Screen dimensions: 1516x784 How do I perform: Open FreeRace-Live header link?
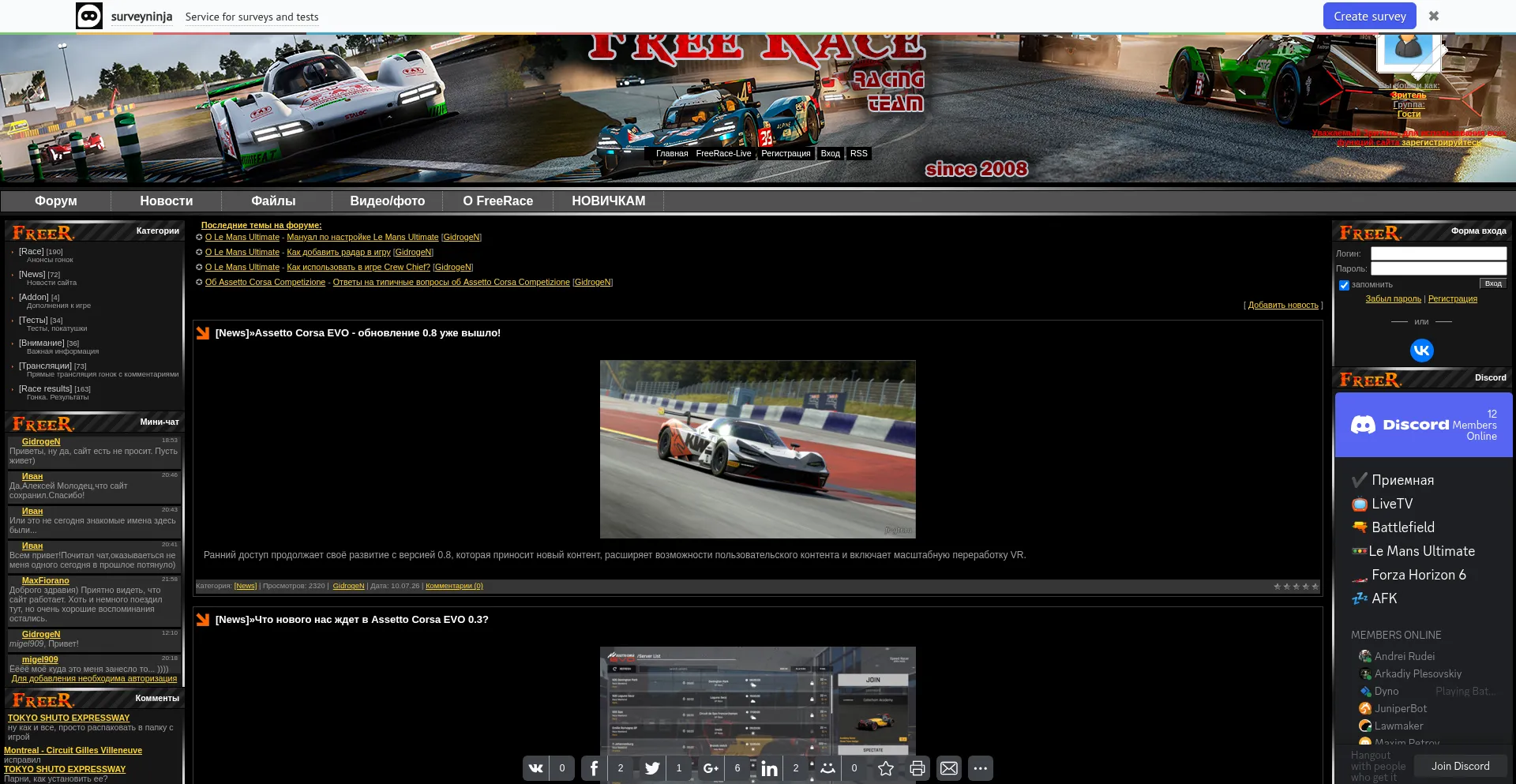point(723,153)
